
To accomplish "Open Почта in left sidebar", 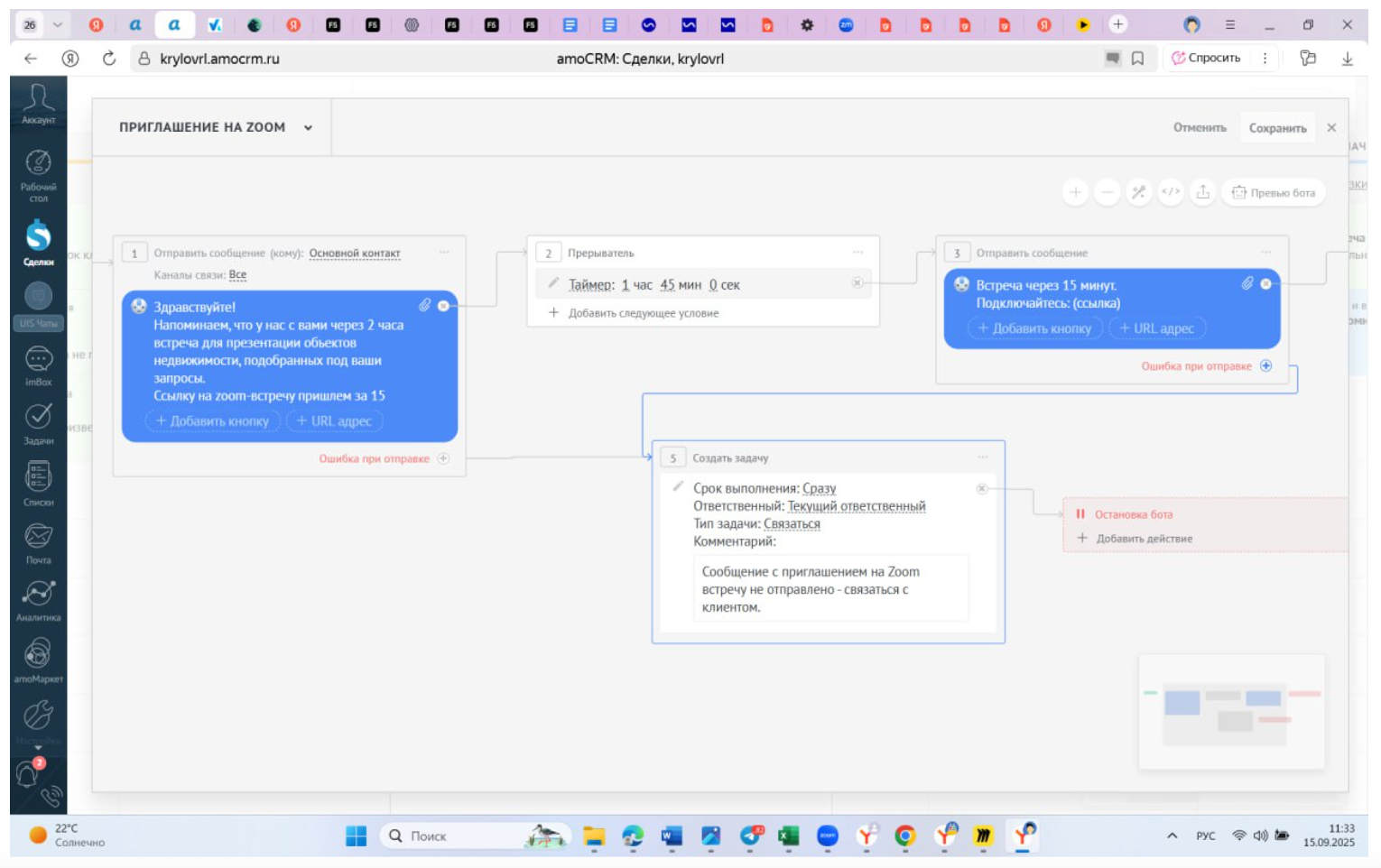I will 38,543.
